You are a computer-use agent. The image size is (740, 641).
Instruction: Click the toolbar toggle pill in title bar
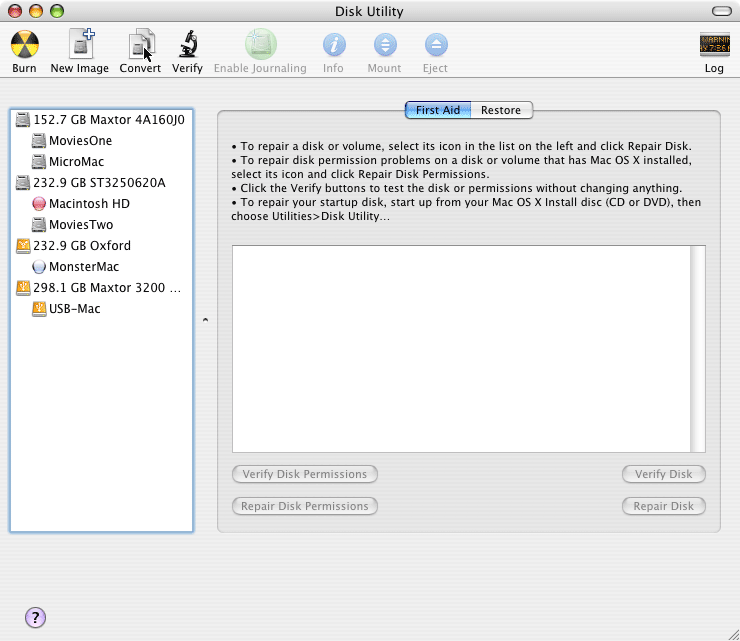722,11
